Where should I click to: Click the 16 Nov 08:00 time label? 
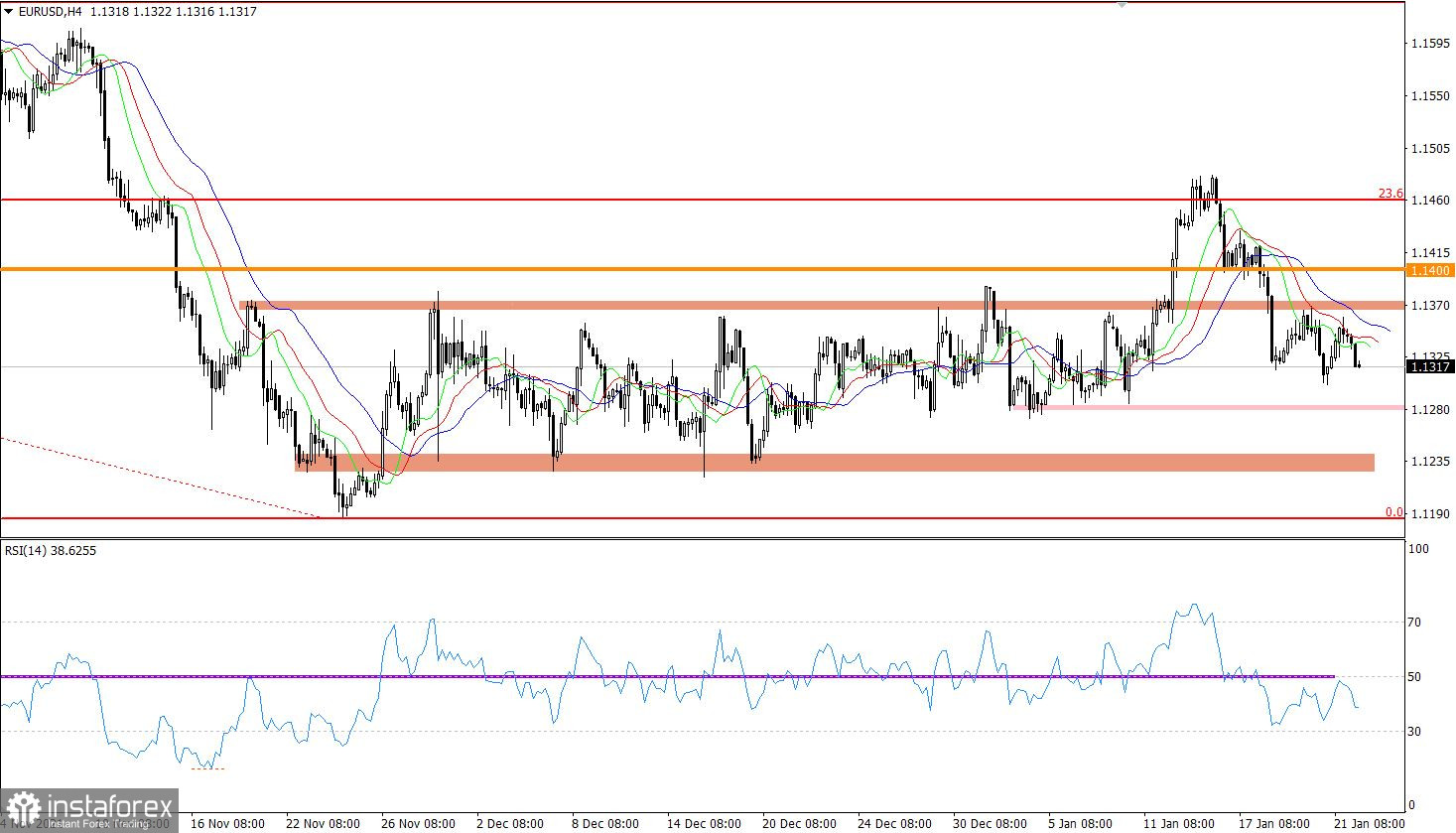point(227,824)
